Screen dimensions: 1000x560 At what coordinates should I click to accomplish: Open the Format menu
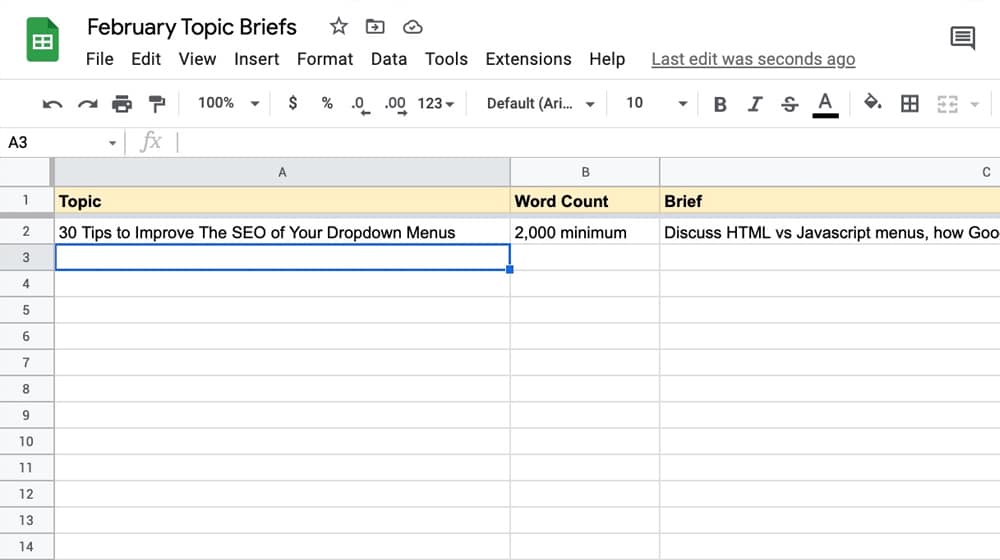pyautogui.click(x=325, y=59)
